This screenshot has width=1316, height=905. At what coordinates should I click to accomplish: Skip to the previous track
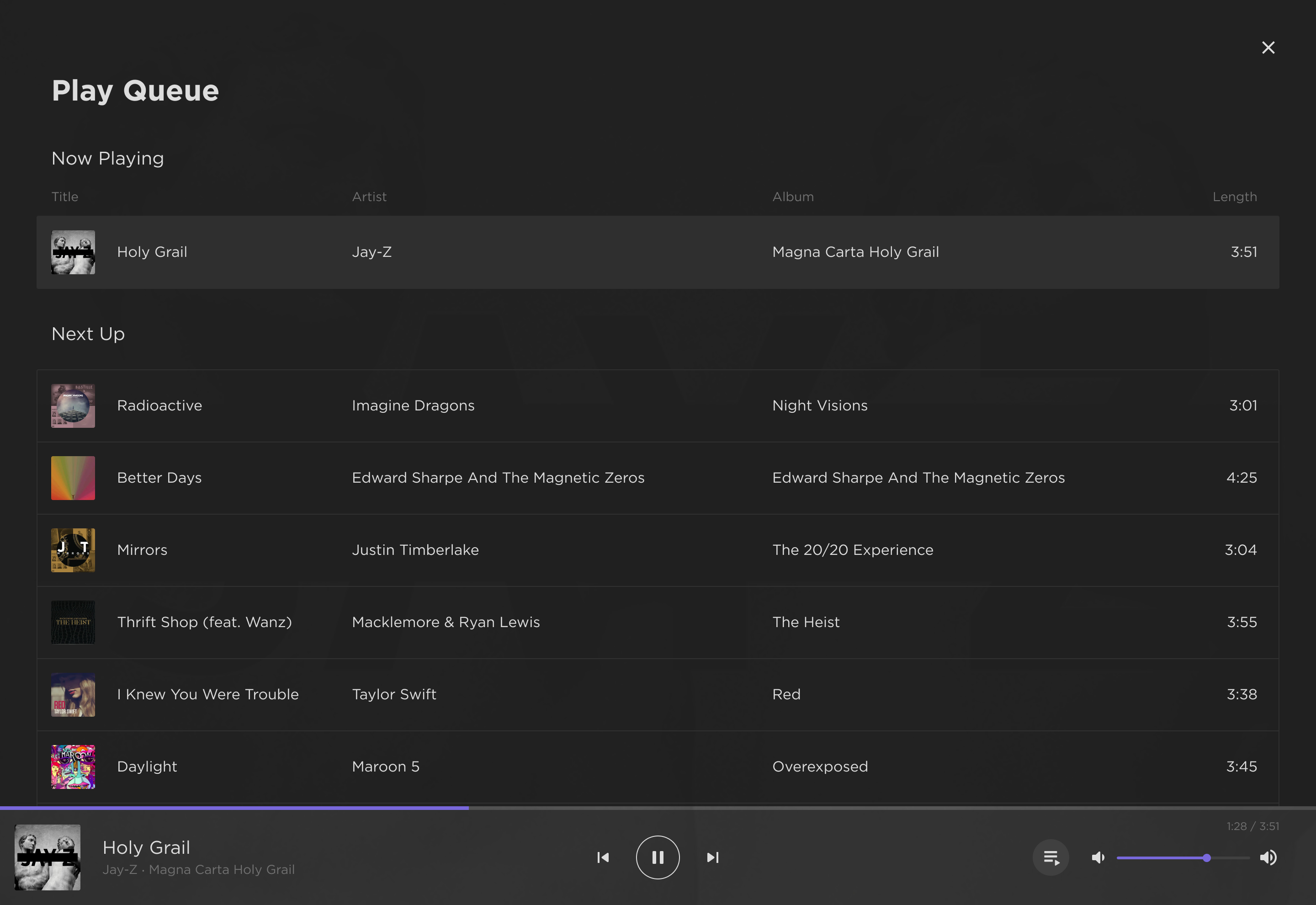pyautogui.click(x=603, y=857)
